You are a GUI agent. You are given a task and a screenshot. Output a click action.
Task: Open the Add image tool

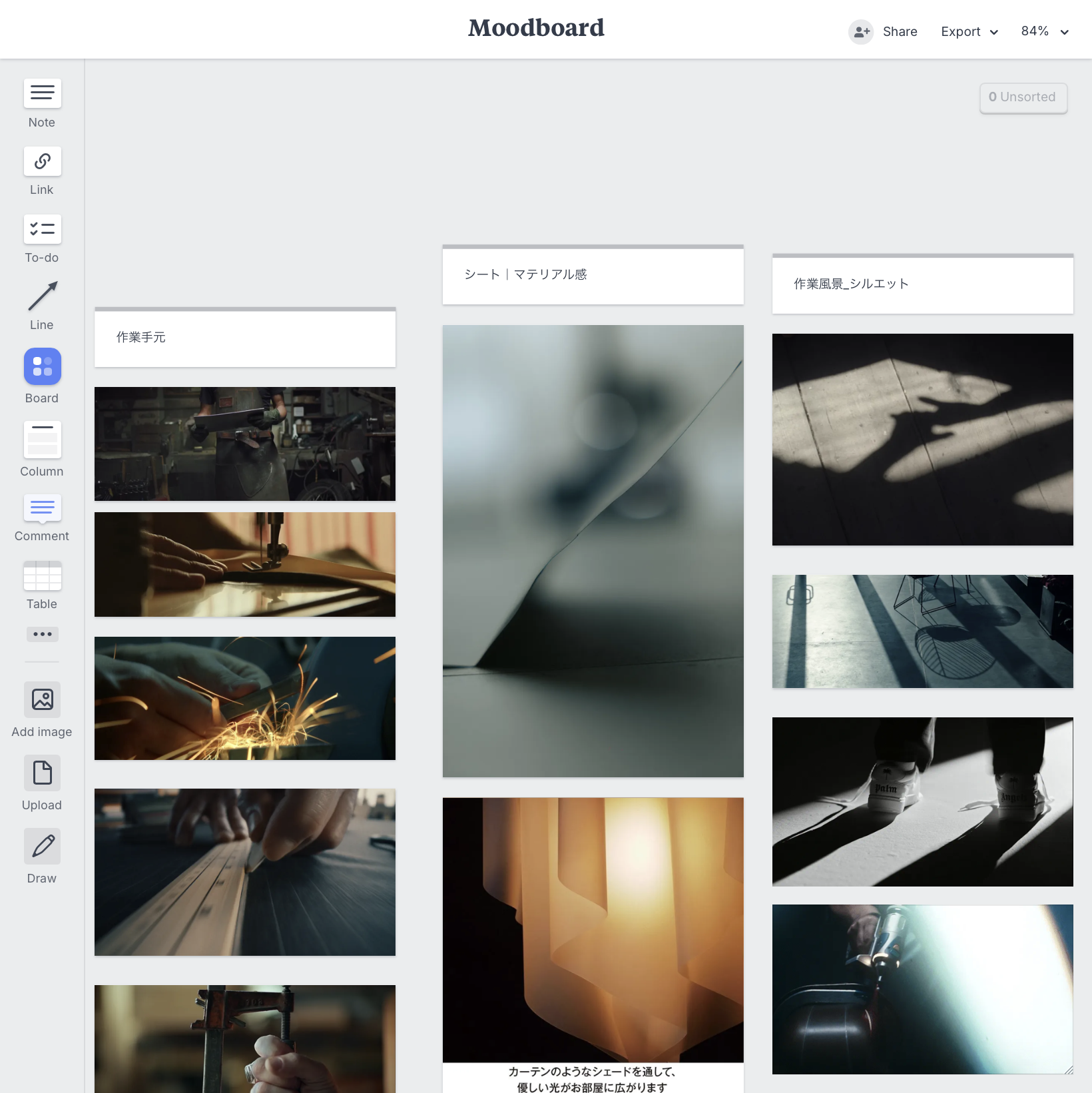pyautogui.click(x=42, y=699)
